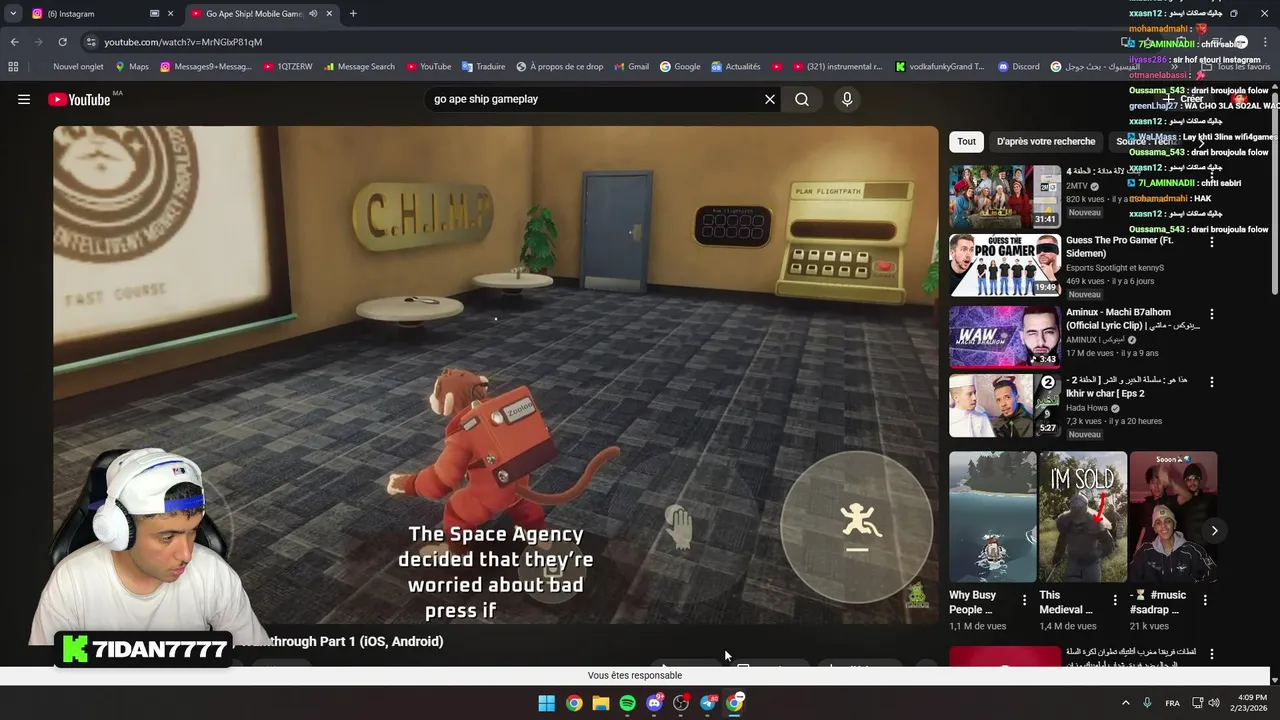The image size is (1280, 720).
Task: Go to YouTube home via logo
Action: click(79, 99)
